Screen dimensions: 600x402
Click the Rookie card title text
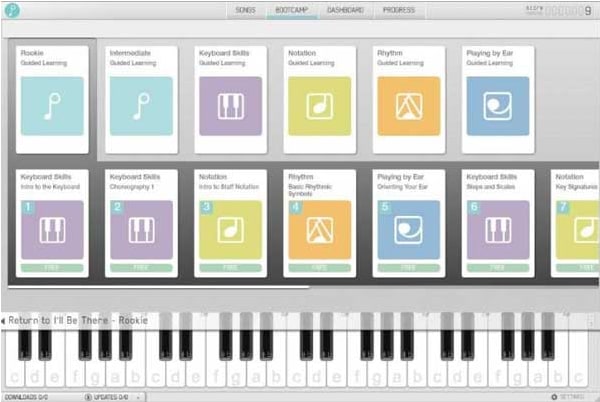point(32,53)
